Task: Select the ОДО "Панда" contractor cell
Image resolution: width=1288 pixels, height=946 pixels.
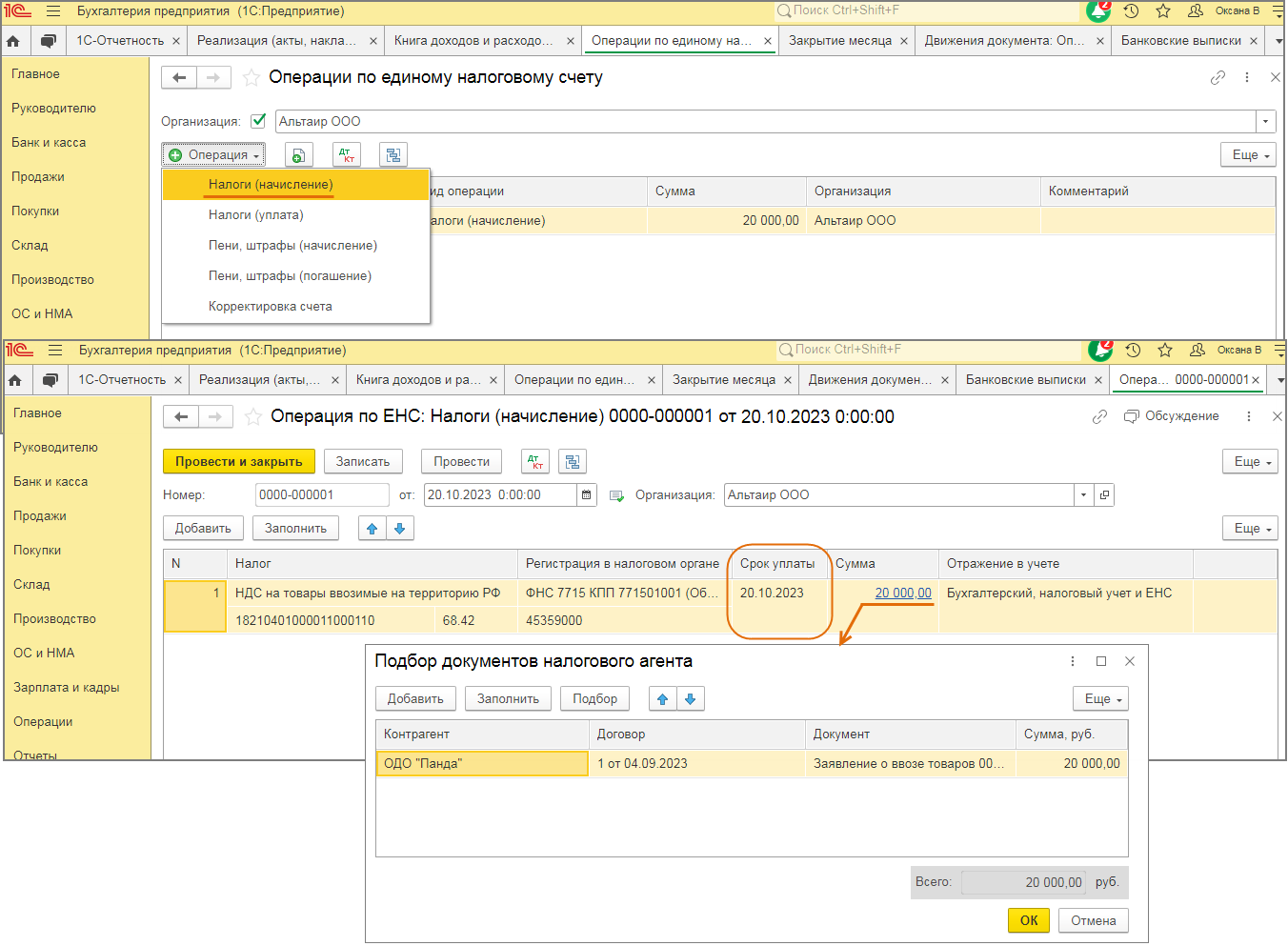Action: 482,764
